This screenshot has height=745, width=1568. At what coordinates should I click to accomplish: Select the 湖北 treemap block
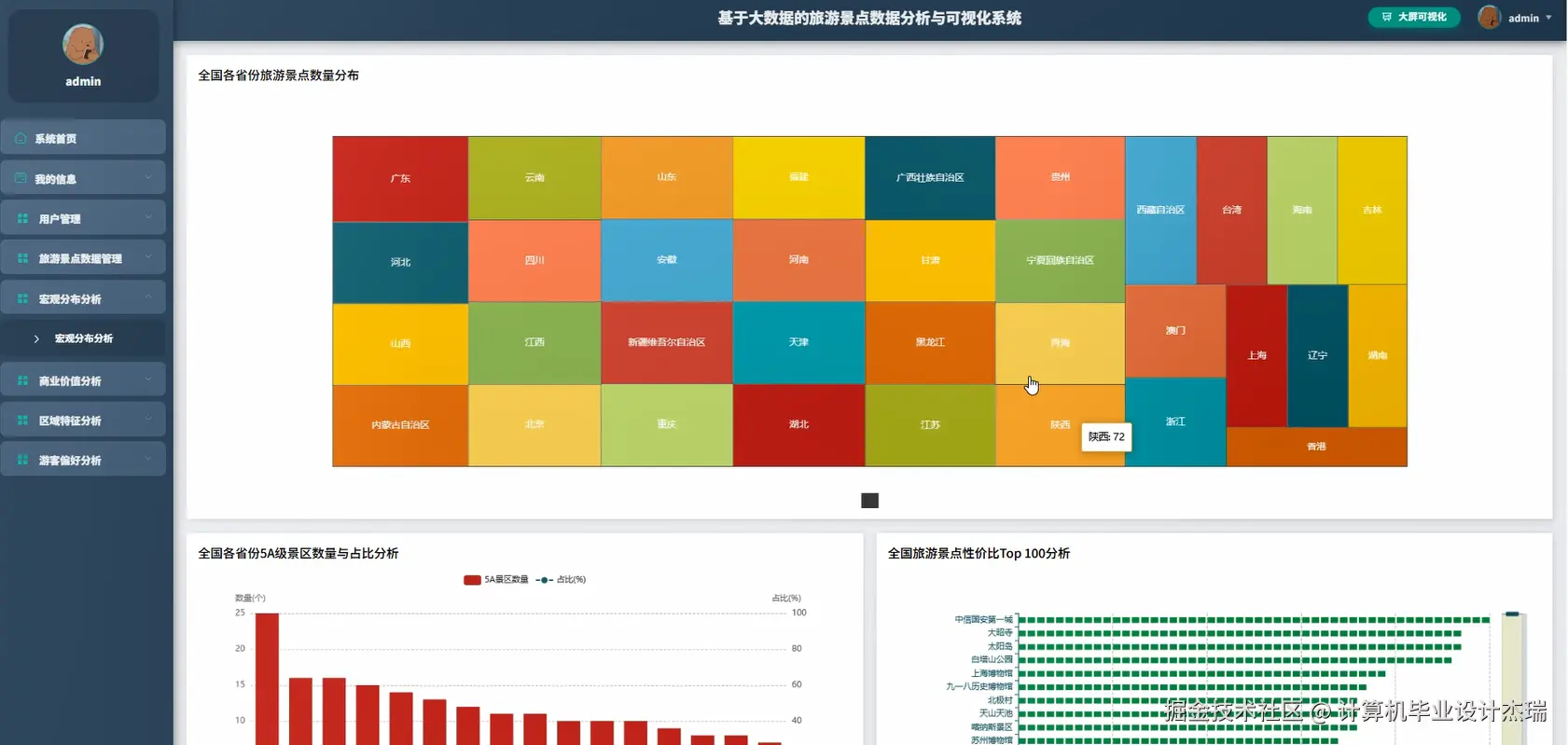pyautogui.click(x=798, y=424)
